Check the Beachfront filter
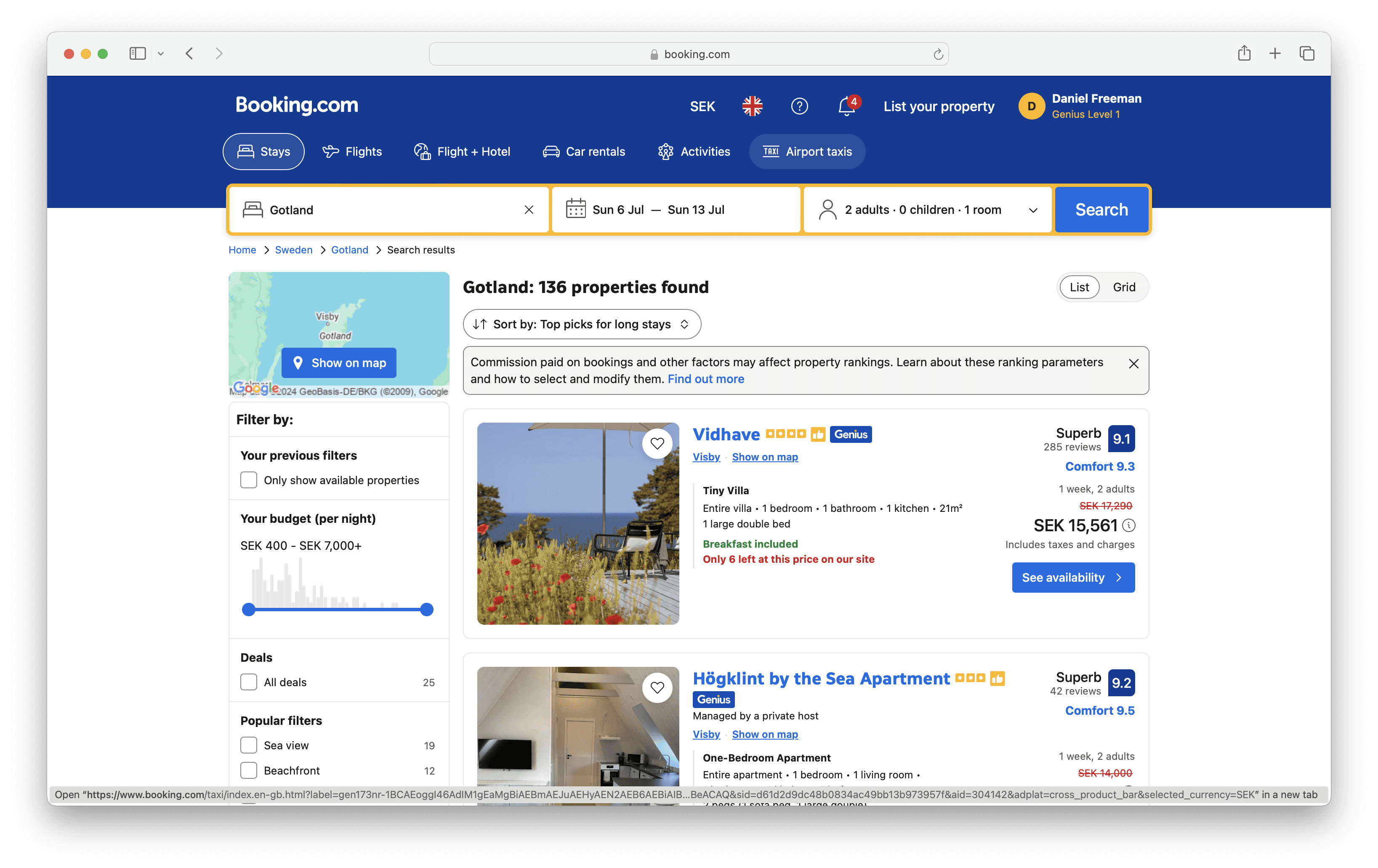The image size is (1378, 868). 248,770
